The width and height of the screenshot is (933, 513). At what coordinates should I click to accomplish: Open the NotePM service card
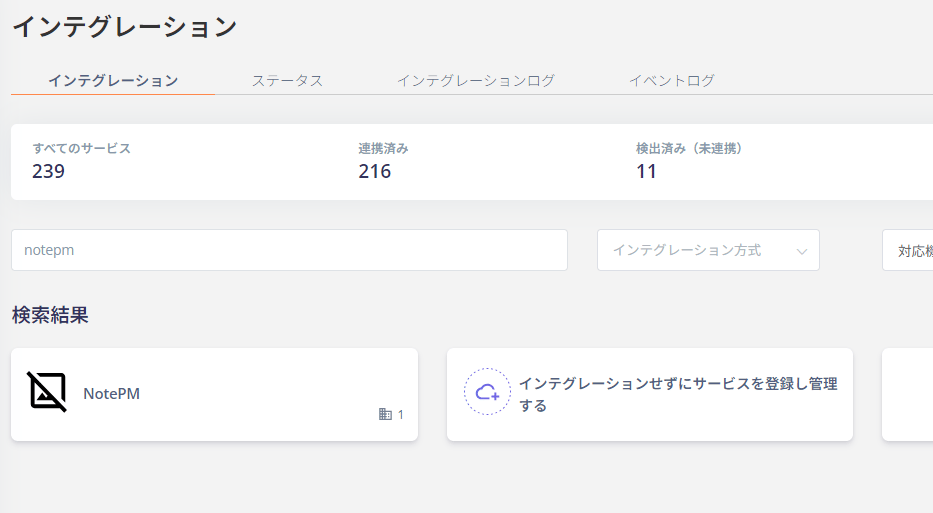coord(214,395)
